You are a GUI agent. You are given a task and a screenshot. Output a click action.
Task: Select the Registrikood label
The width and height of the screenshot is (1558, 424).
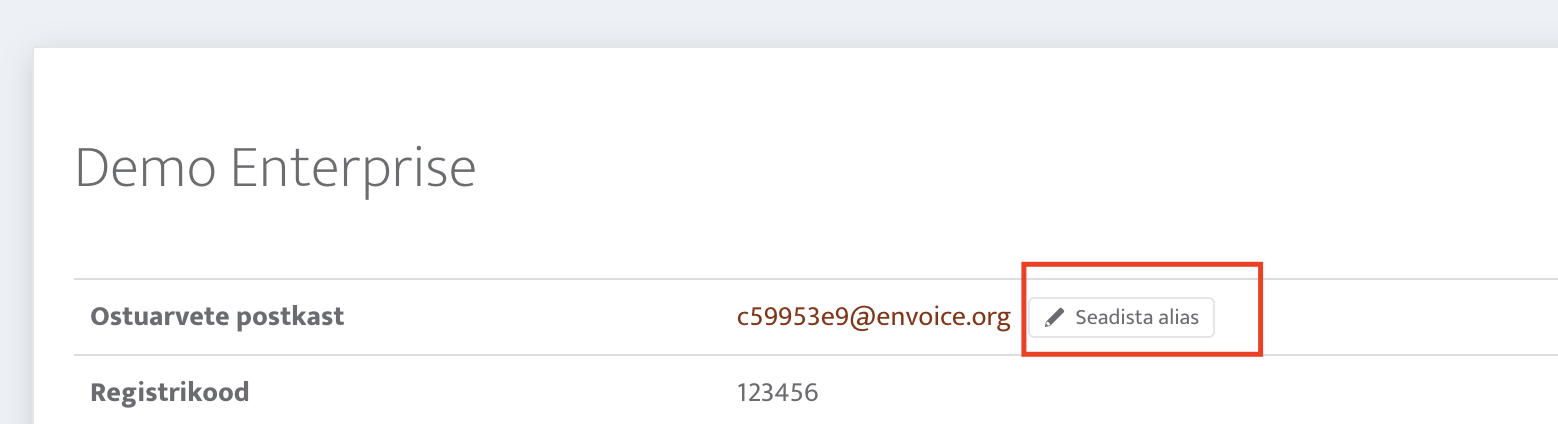[x=170, y=392]
